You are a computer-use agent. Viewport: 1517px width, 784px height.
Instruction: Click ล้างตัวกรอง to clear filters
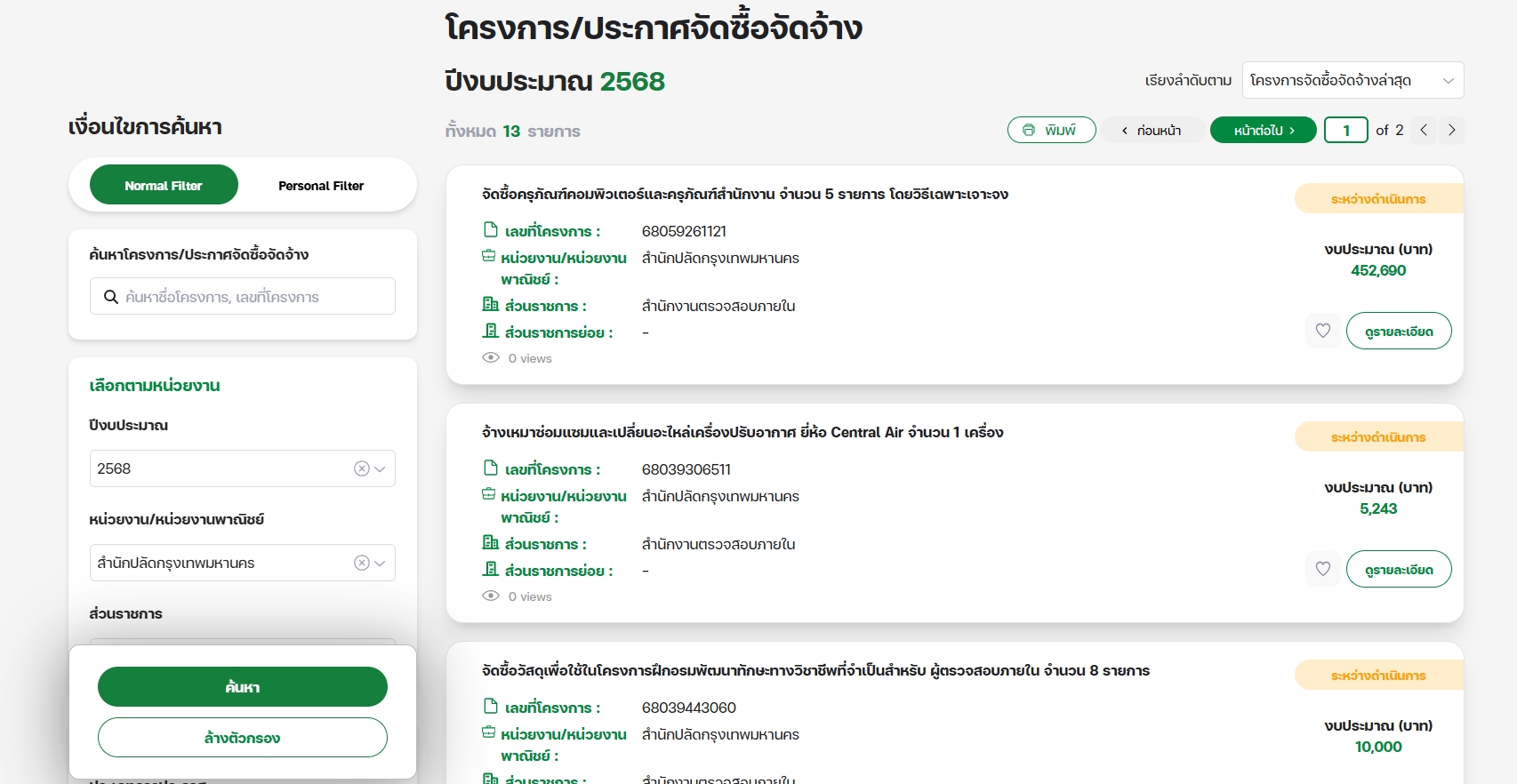pos(242,738)
